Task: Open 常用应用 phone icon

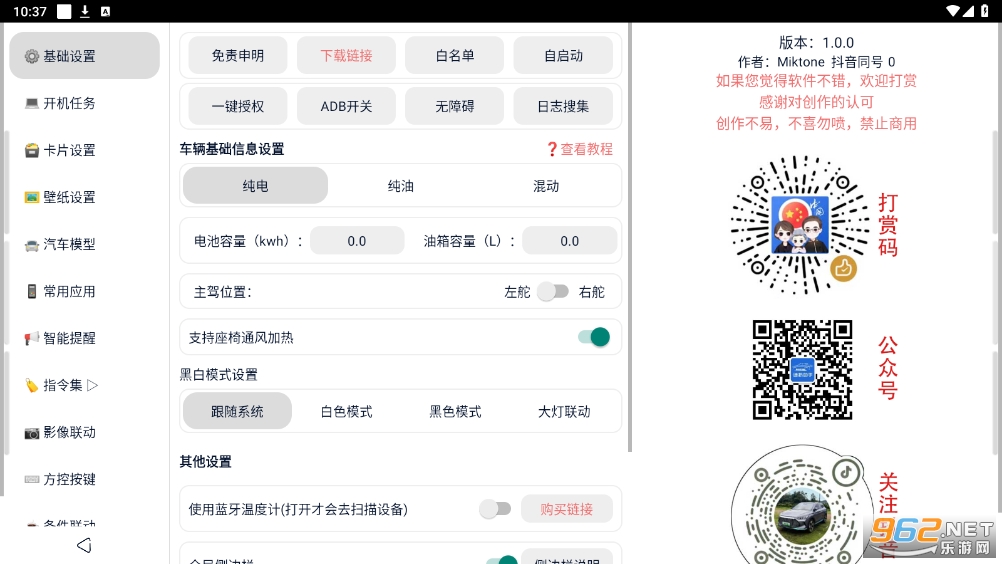Action: [x=31, y=291]
